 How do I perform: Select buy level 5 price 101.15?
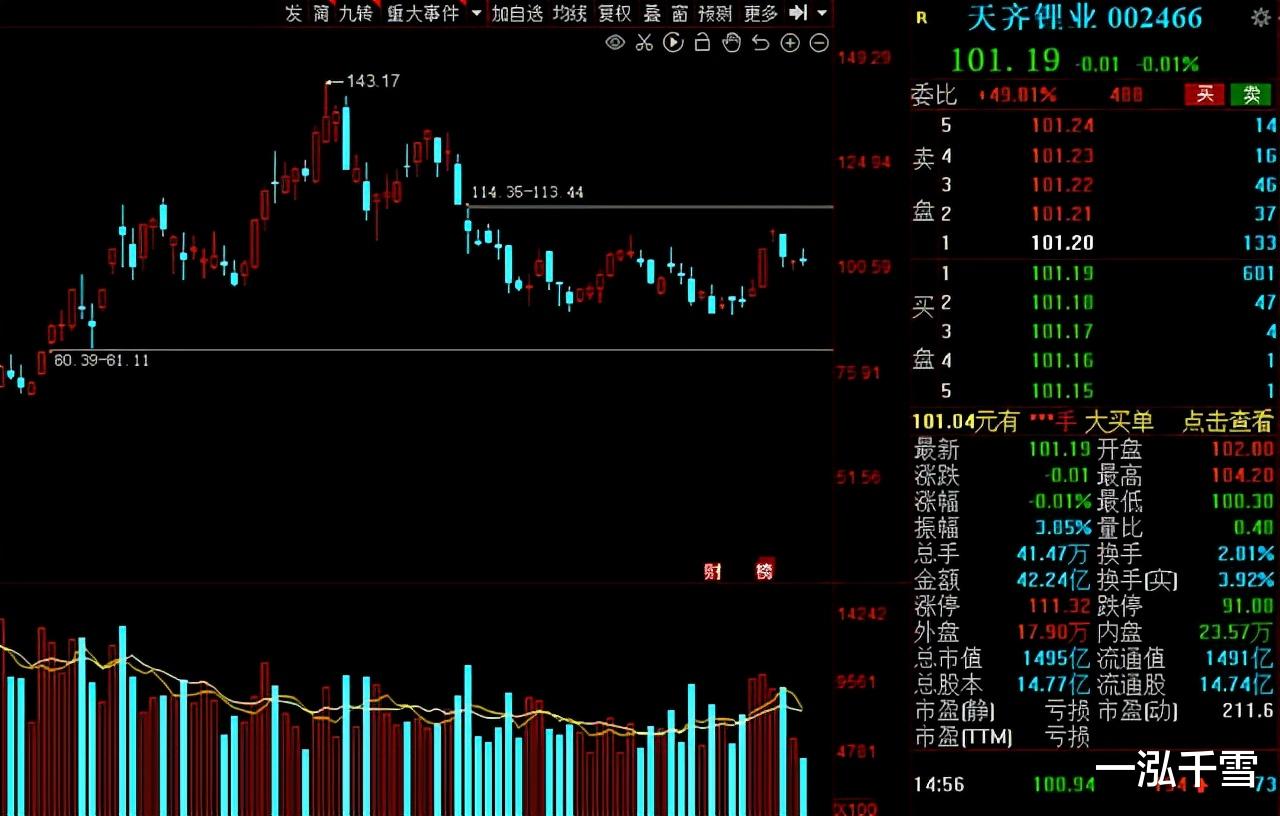[x=1062, y=391]
